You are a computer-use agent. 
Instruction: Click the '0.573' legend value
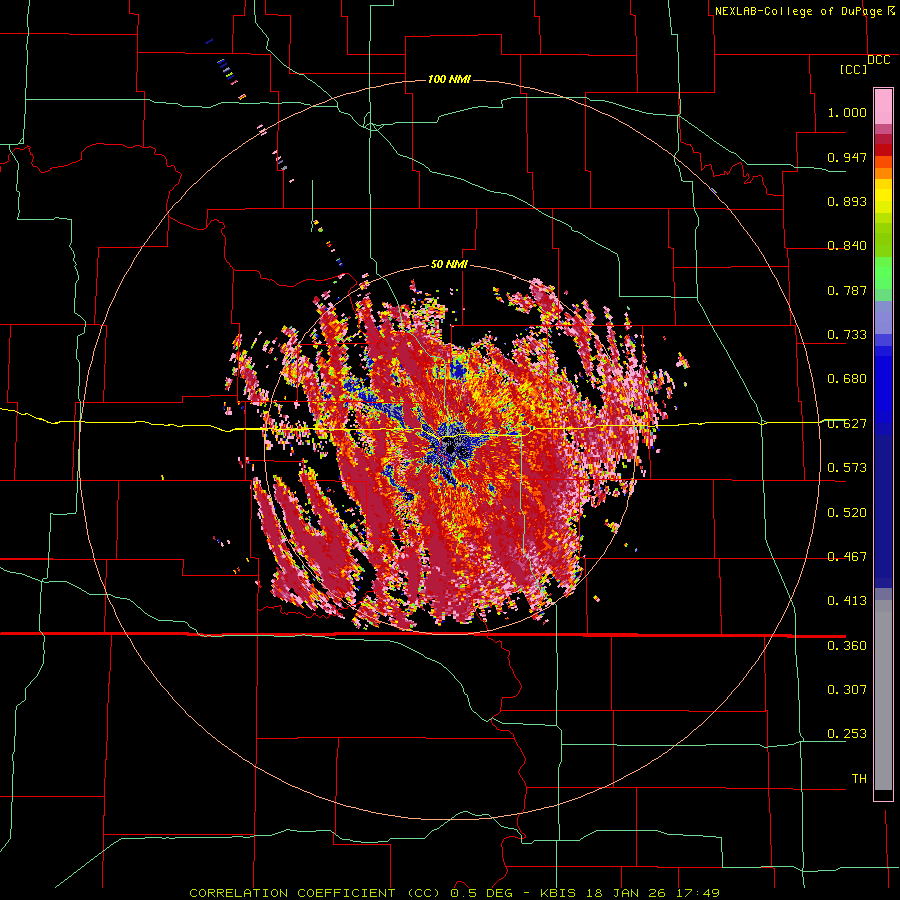pos(847,468)
